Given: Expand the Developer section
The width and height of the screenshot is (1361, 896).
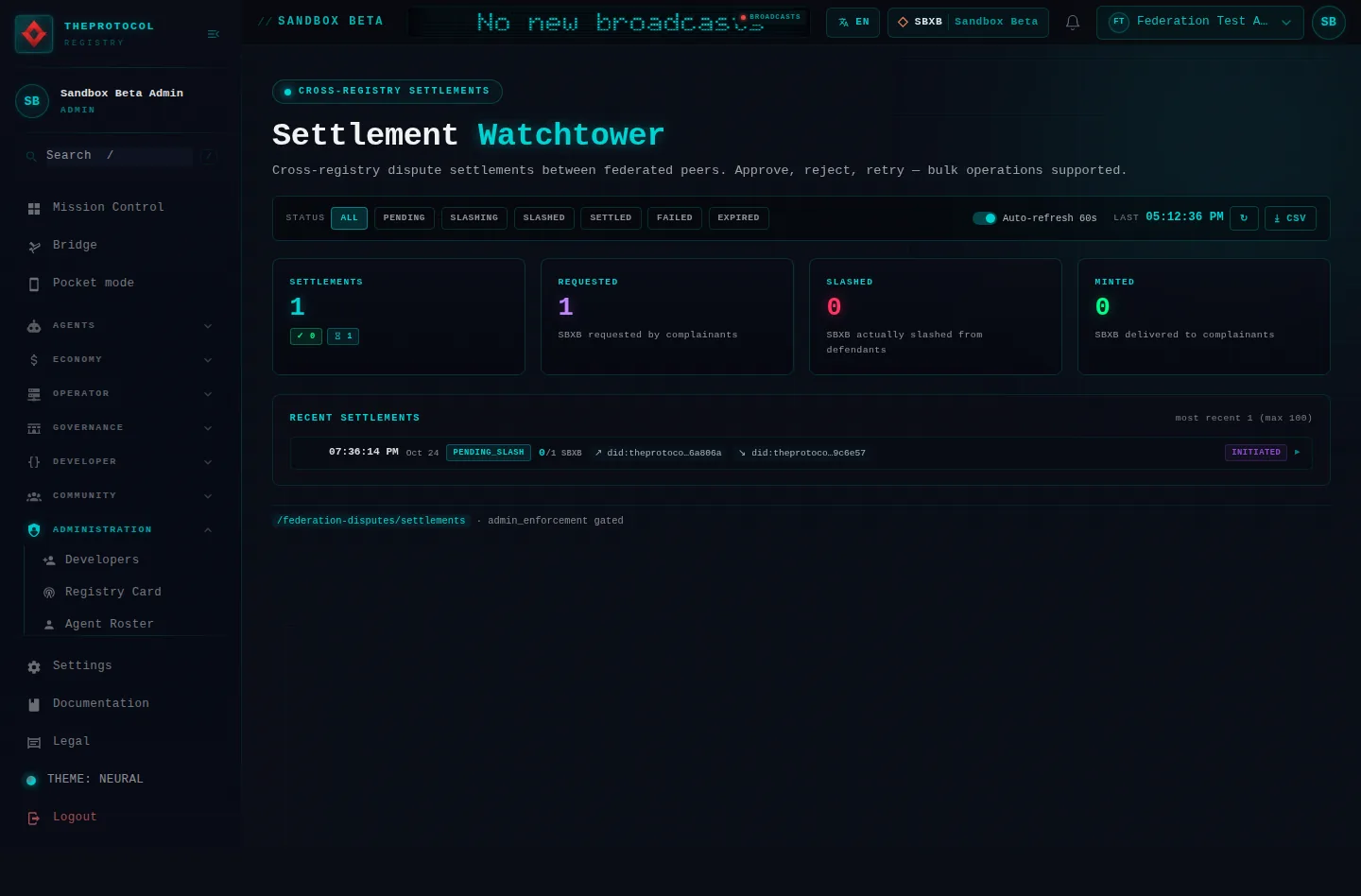Looking at the screenshot, I should click(x=119, y=461).
